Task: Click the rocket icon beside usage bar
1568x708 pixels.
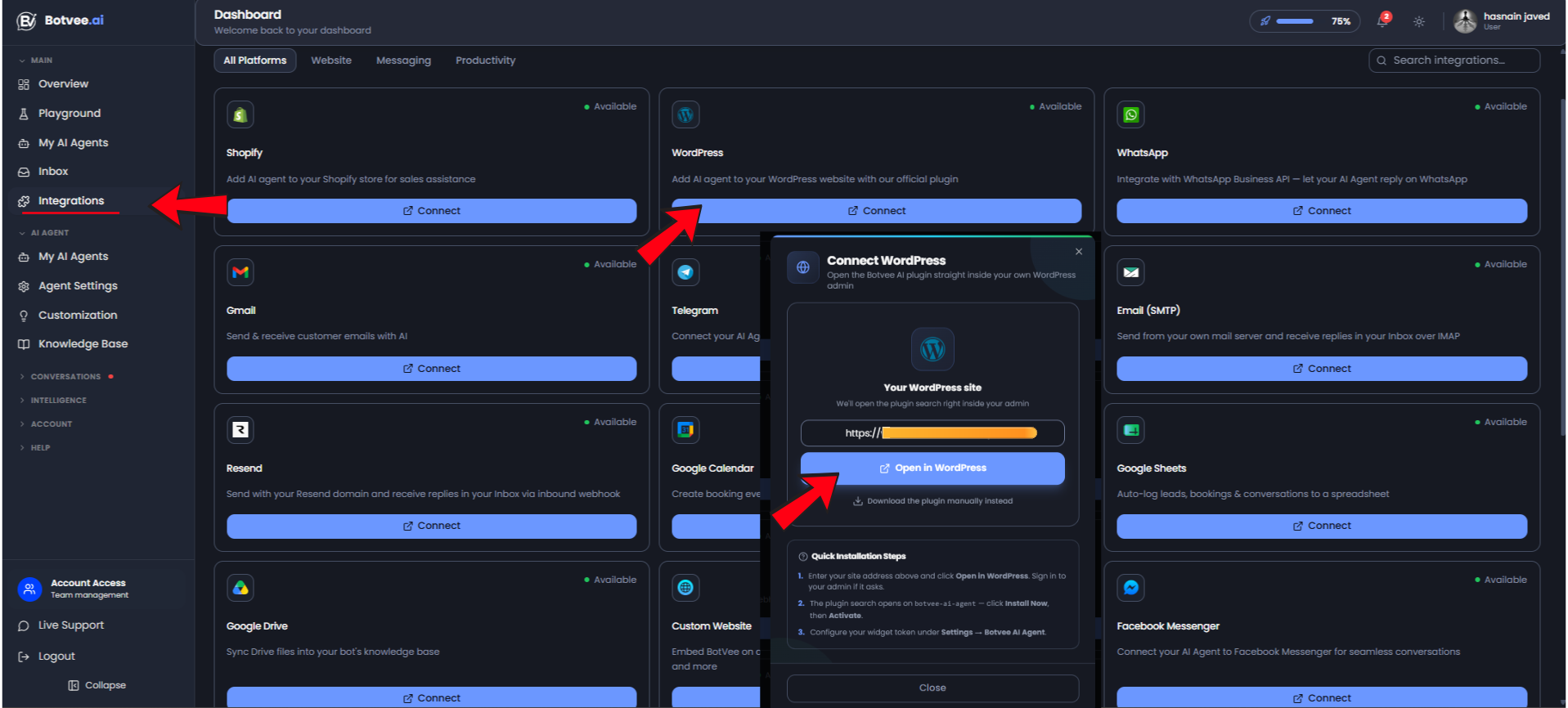Action: pos(1265,21)
